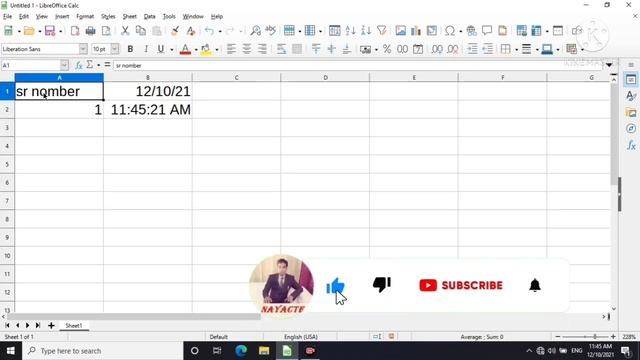The width and height of the screenshot is (640, 360).
Task: Open the Font Color dropdown arrow
Action: tap(196, 50)
